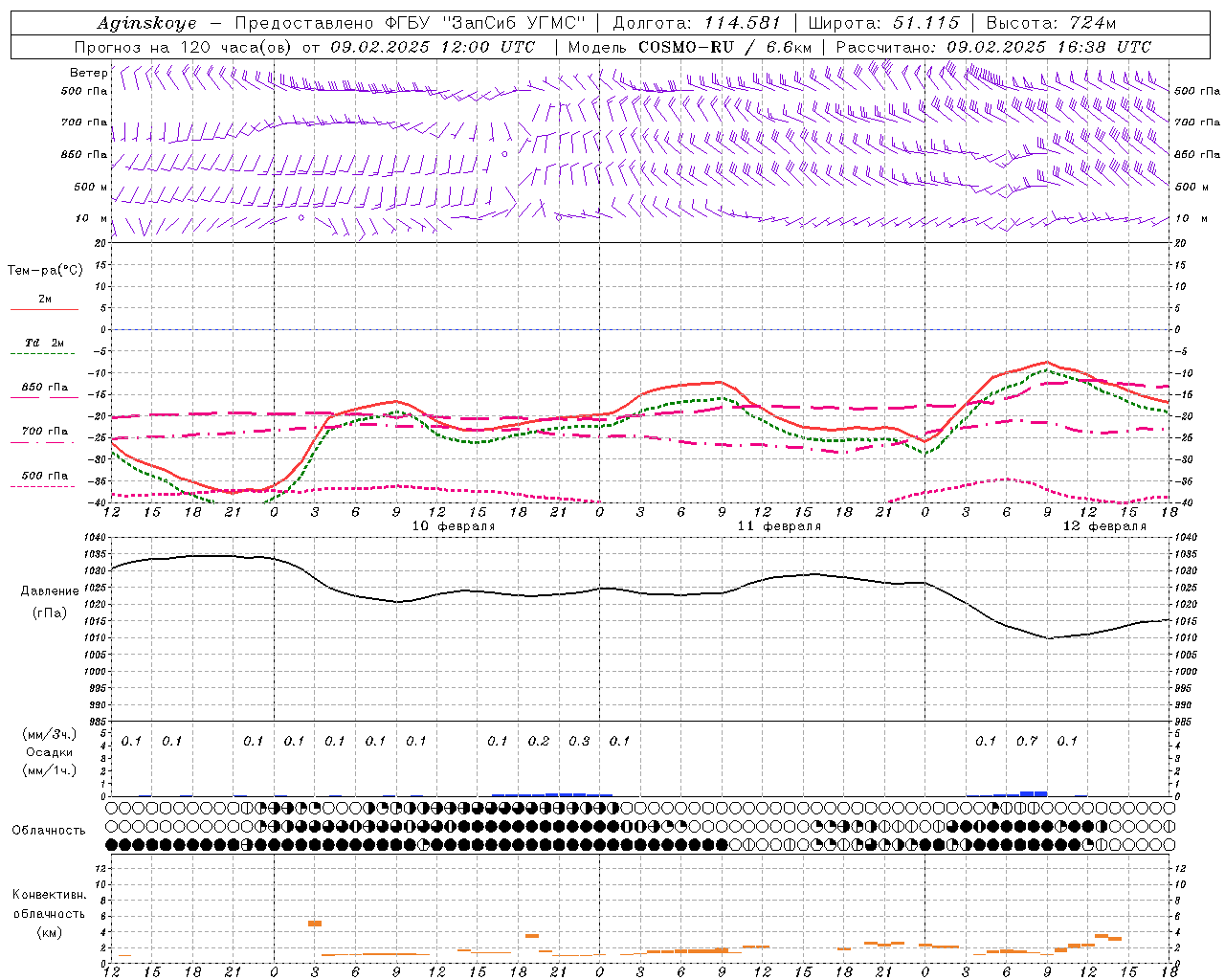1225x980 pixels.
Task: Select the elevation text "Высота: 724м"
Action: tap(1051, 23)
